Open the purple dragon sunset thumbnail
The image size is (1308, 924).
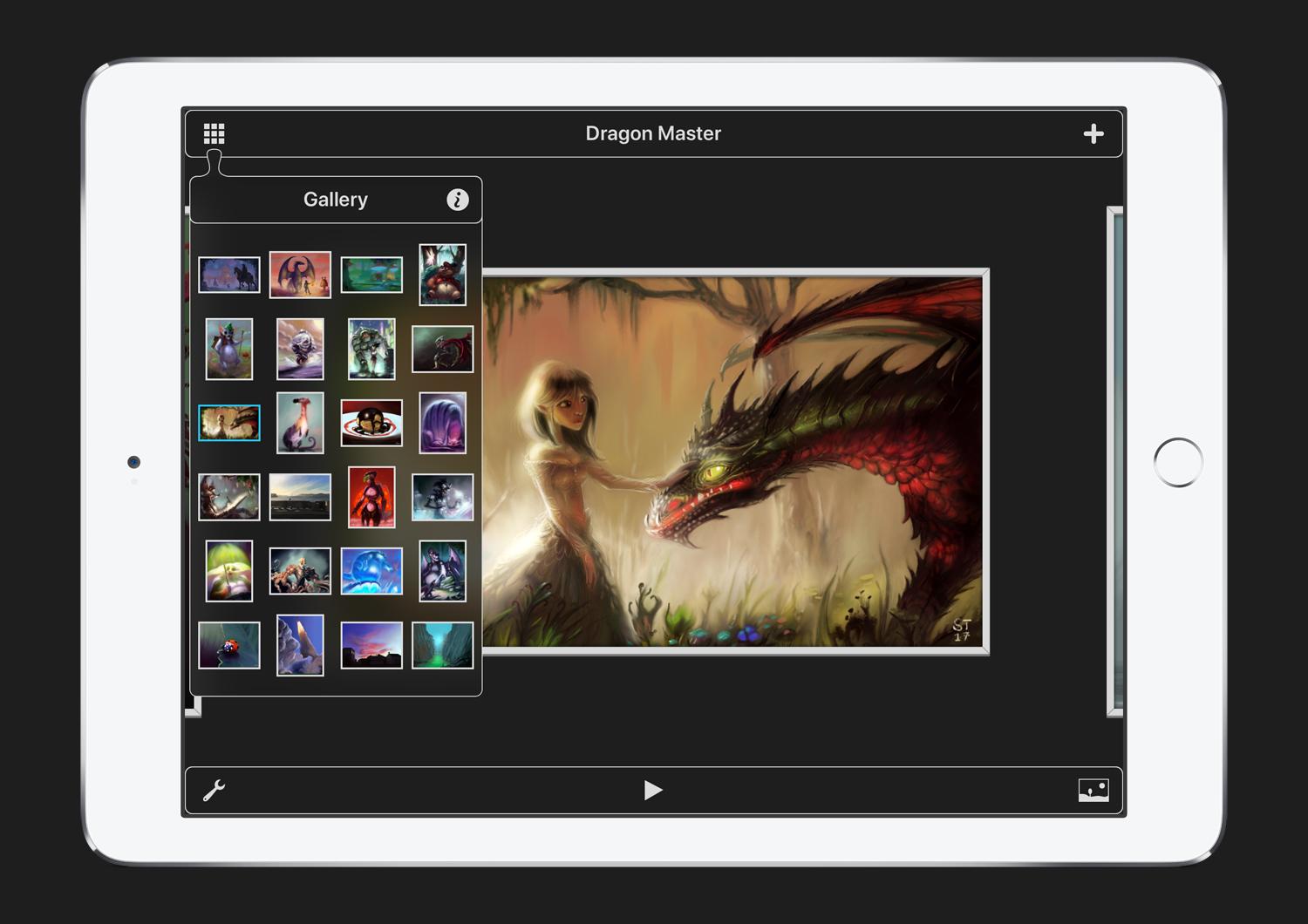[300, 275]
